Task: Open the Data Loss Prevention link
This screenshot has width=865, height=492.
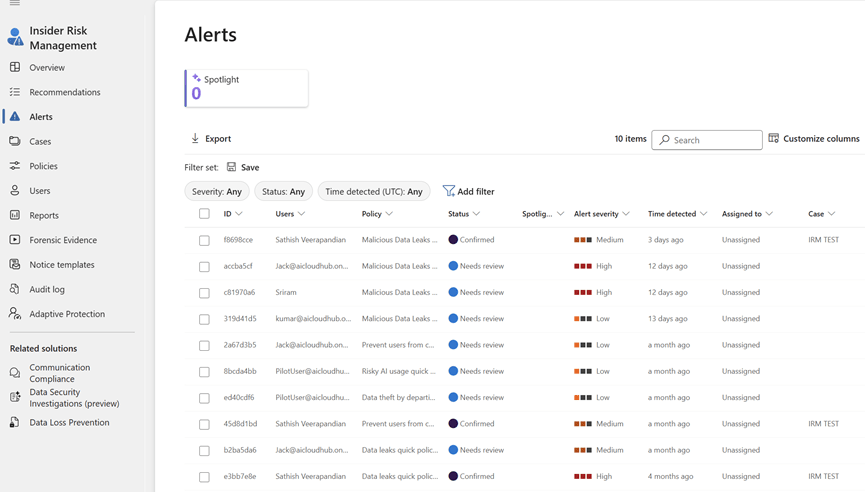Action: coord(69,423)
